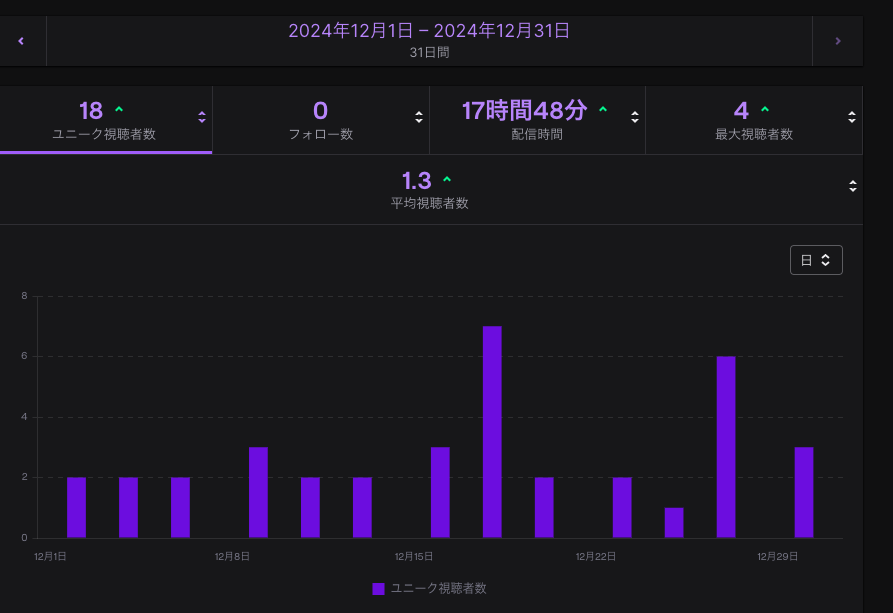The image size is (893, 613).
Task: Click the tallest bar with value 7
Action: pos(492,432)
